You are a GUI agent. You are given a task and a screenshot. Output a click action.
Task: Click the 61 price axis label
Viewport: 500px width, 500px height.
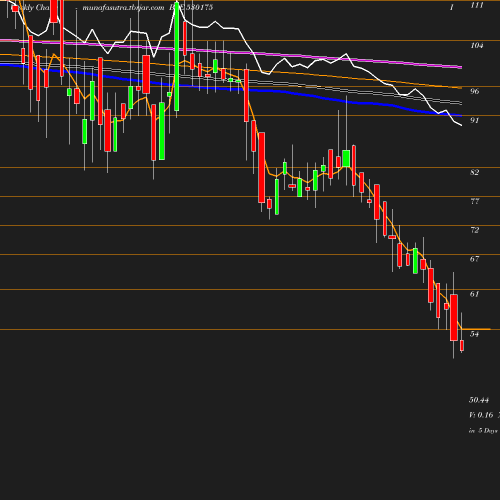tap(475, 294)
